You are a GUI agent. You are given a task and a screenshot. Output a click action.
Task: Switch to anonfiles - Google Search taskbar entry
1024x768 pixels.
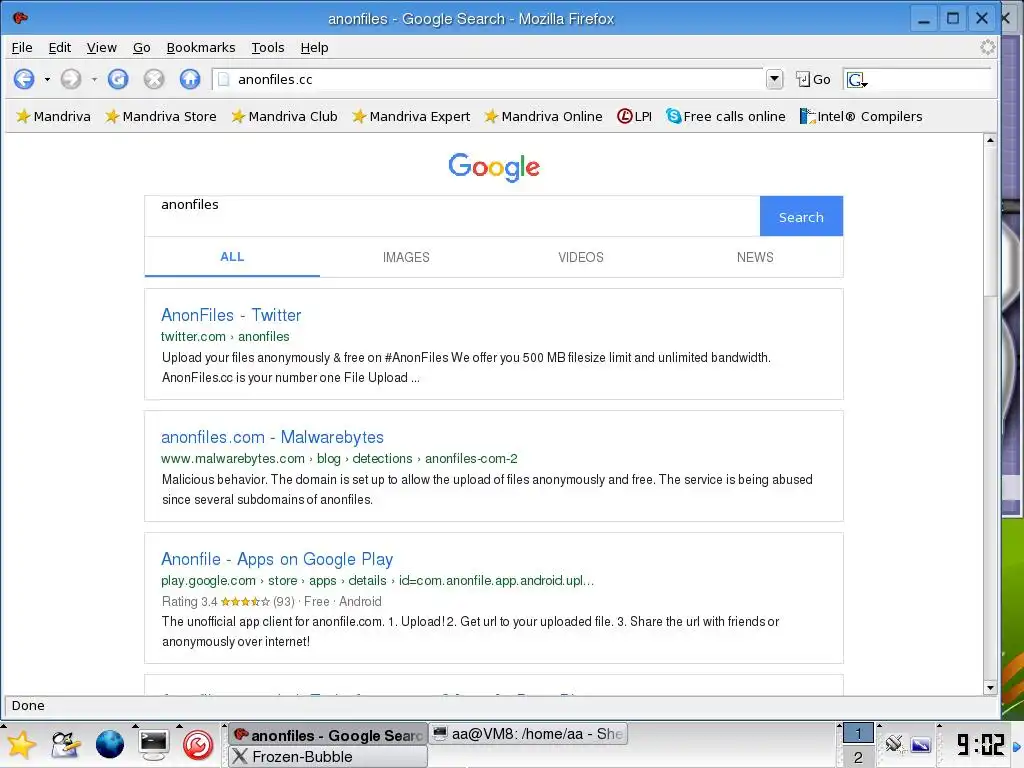(328, 735)
